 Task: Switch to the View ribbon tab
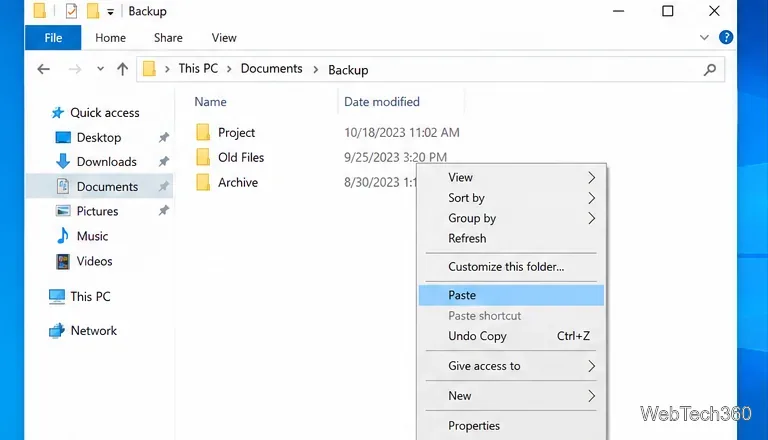[224, 38]
